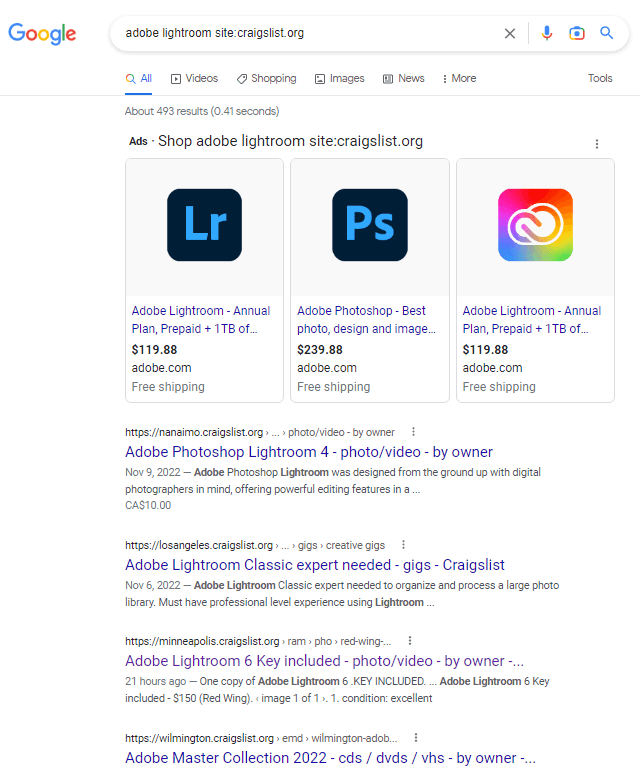Click the Lightroom Lr product image
This screenshot has height=772, width=640.
tap(204, 225)
